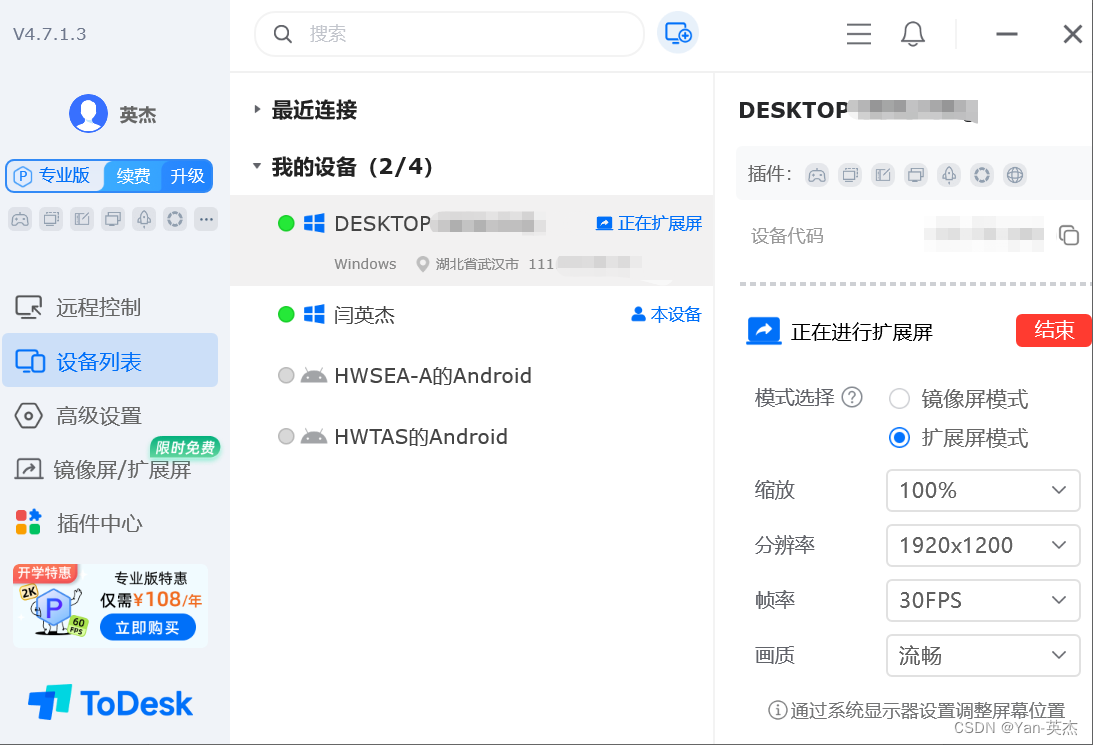
Task: Click the 升级 button
Action: tap(188, 176)
